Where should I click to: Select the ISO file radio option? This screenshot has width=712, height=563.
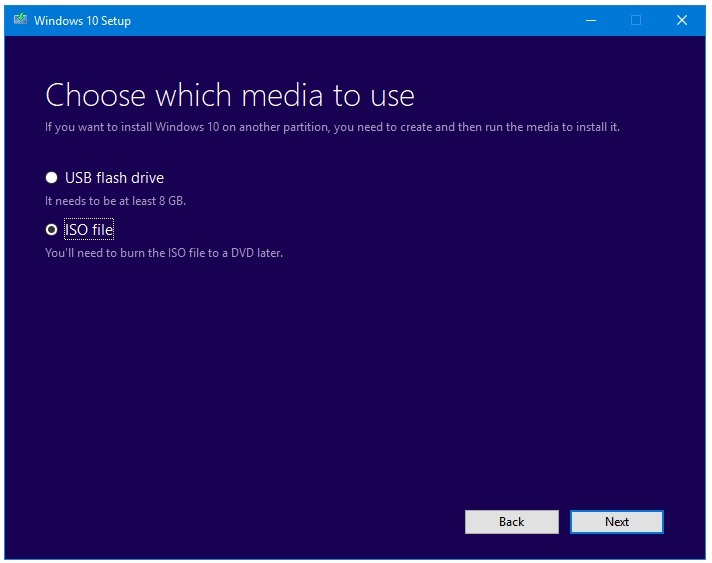(x=51, y=230)
